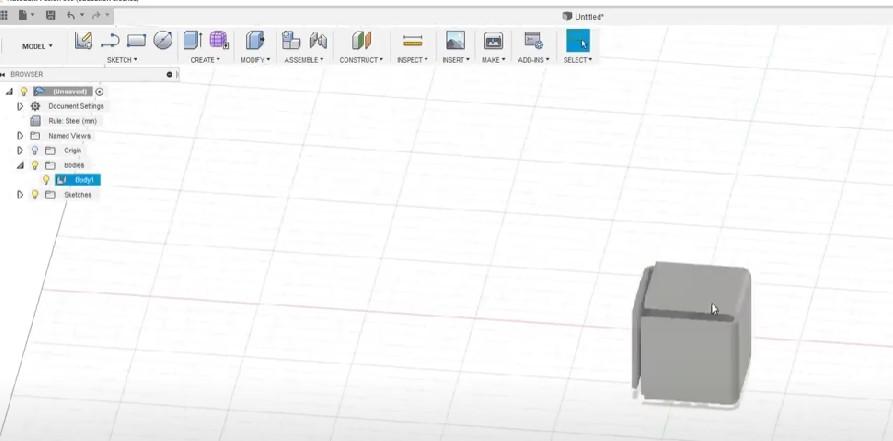Viewport: 893px width, 441px height.
Task: Open the ASSEMBLE menu
Action: [x=304, y=60]
